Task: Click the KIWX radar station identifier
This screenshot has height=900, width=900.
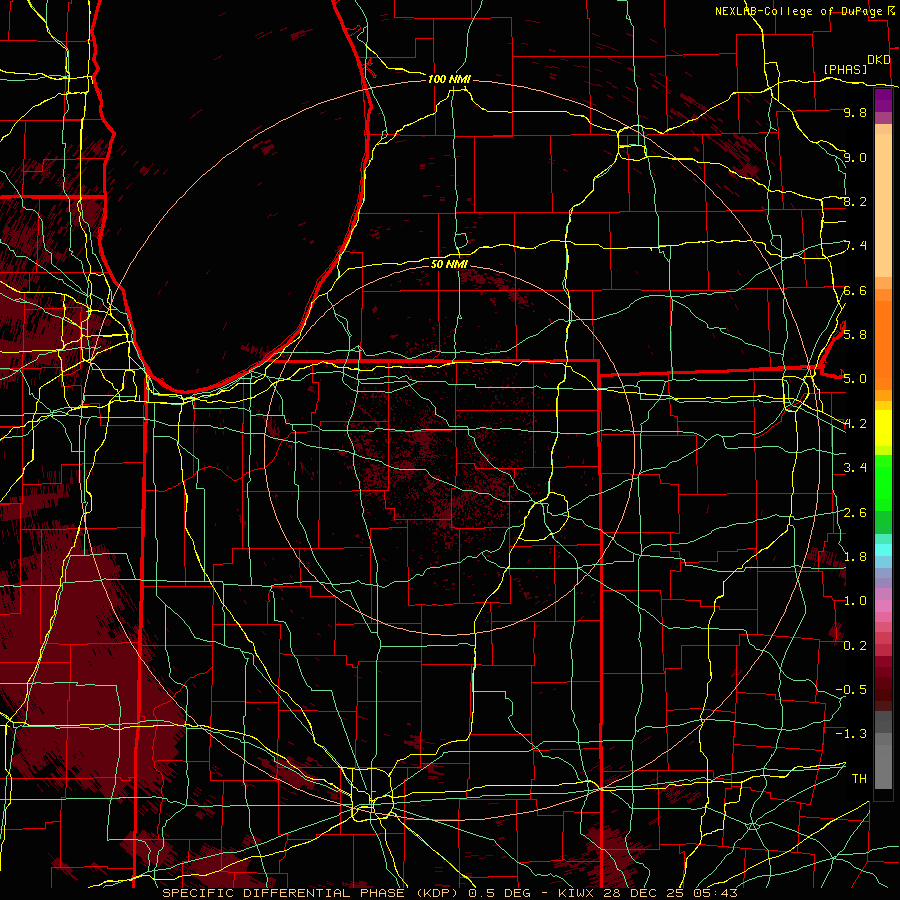Action: pyautogui.click(x=576, y=893)
